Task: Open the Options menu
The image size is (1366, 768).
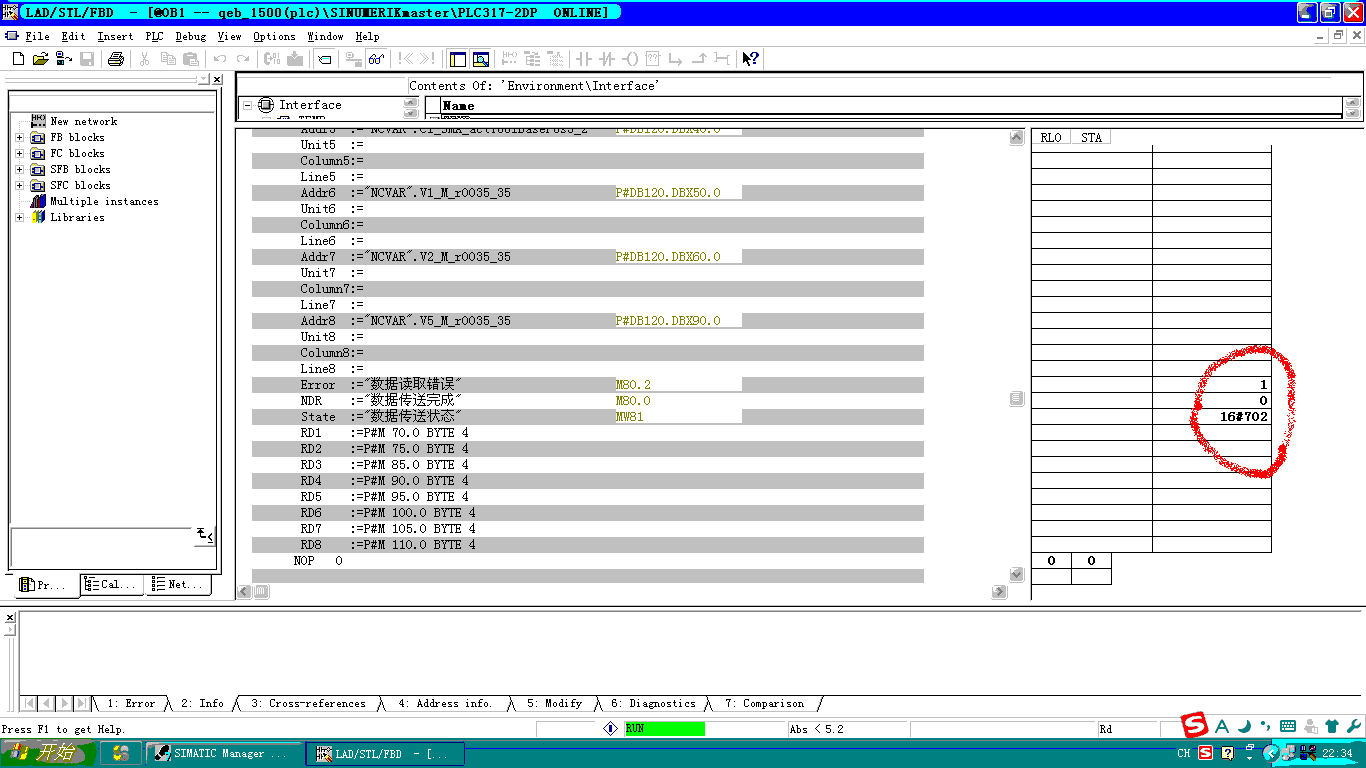Action: coord(274,36)
